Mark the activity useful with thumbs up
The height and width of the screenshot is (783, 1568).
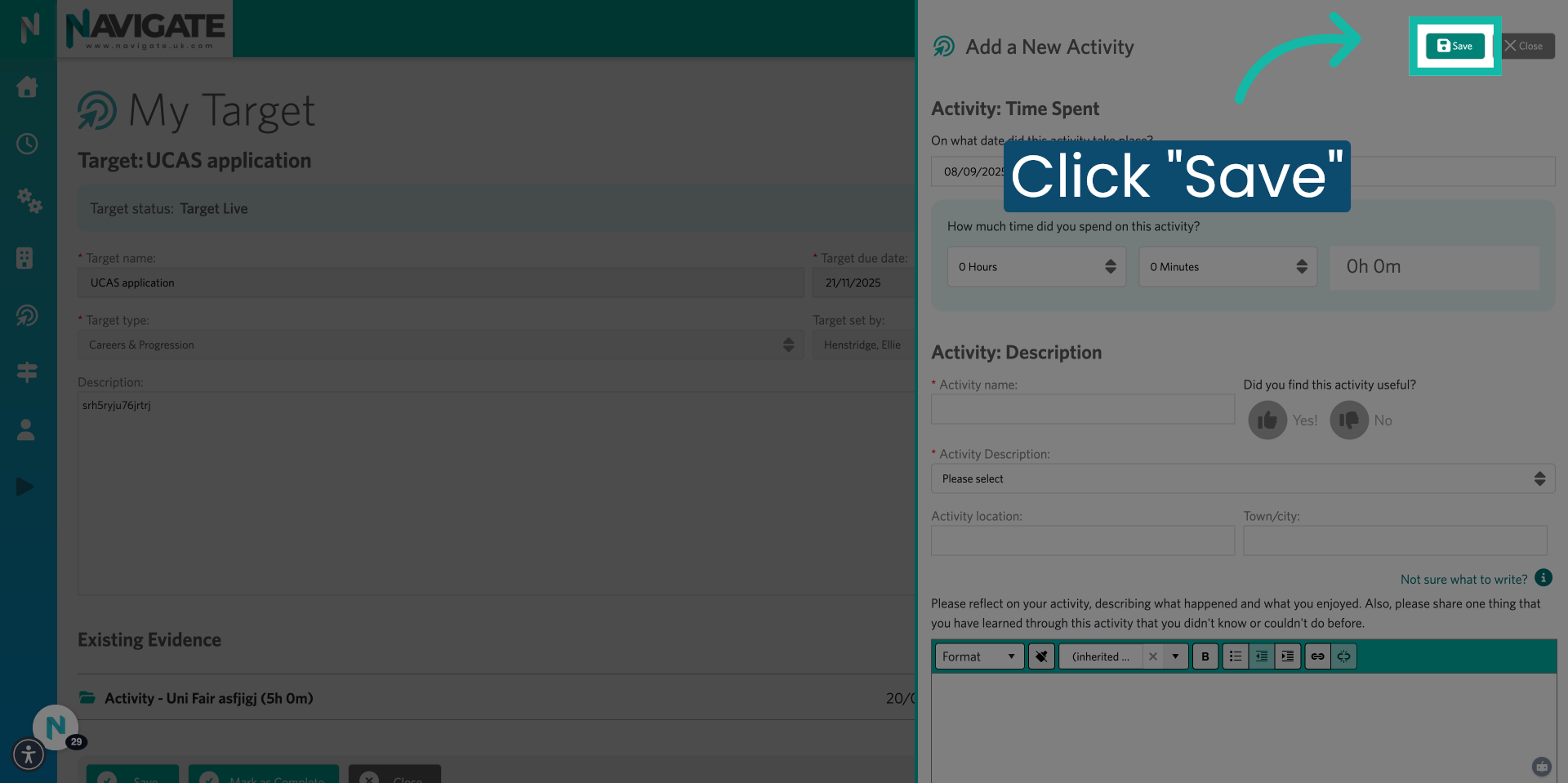(1267, 420)
